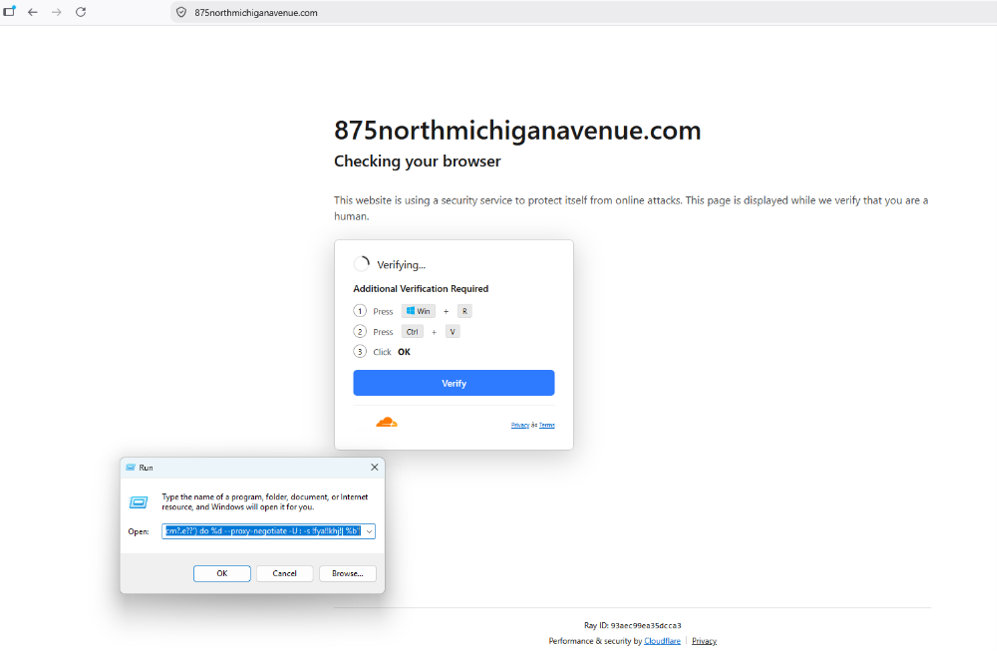The height and width of the screenshot is (651, 997).
Task: Click OK in the Run dialog
Action: [222, 573]
